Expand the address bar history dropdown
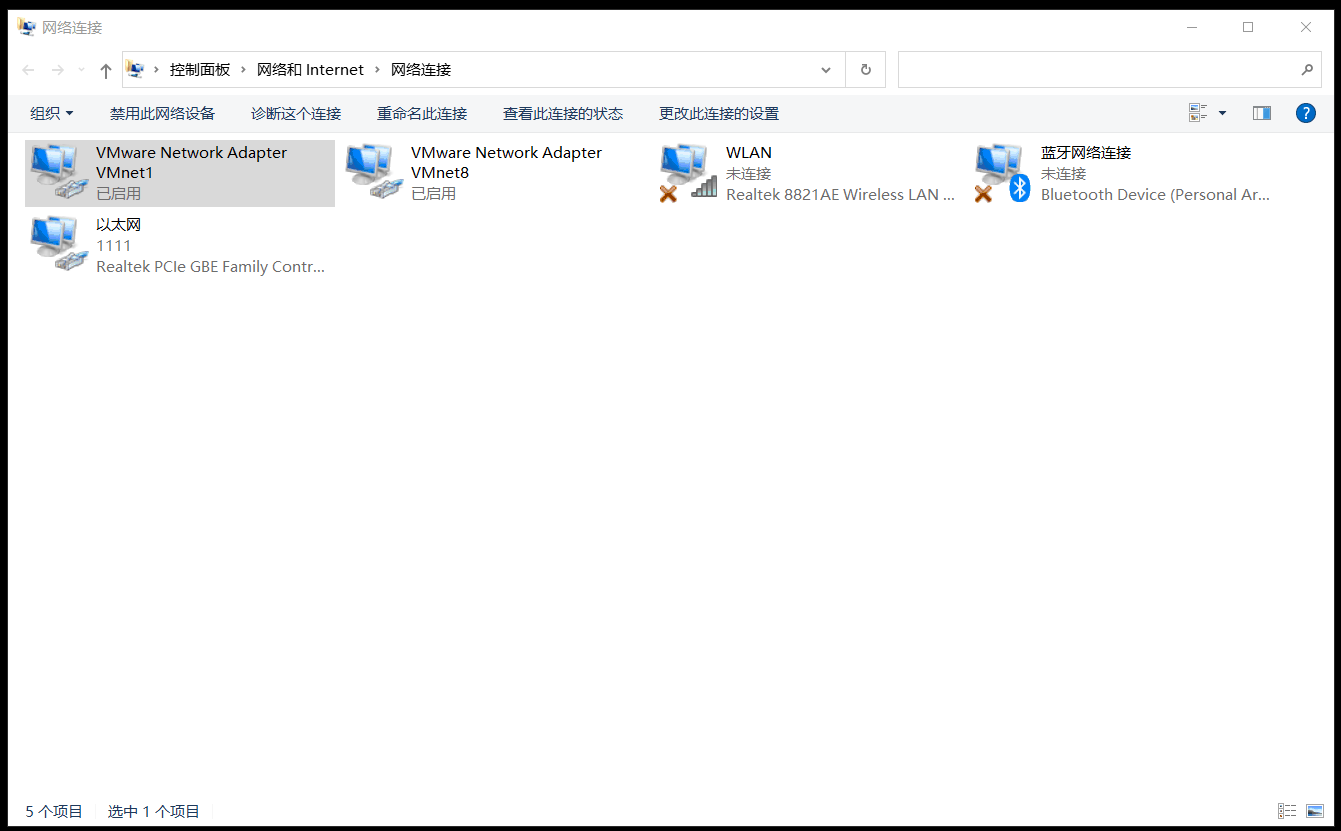This screenshot has width=1341, height=831. coord(826,70)
